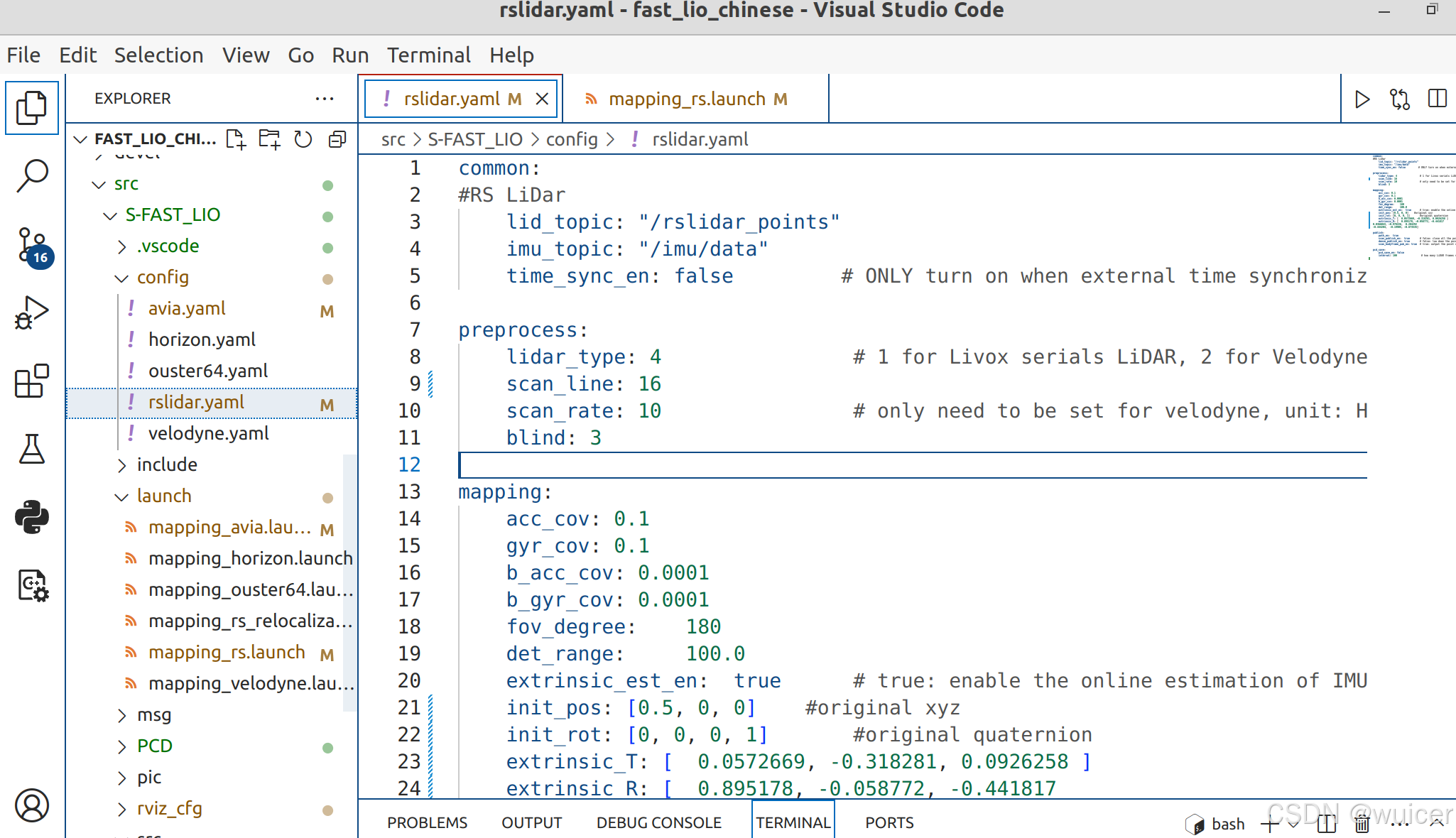Image resolution: width=1456 pixels, height=838 pixels.
Task: Open the Extensions view
Action: point(32,381)
